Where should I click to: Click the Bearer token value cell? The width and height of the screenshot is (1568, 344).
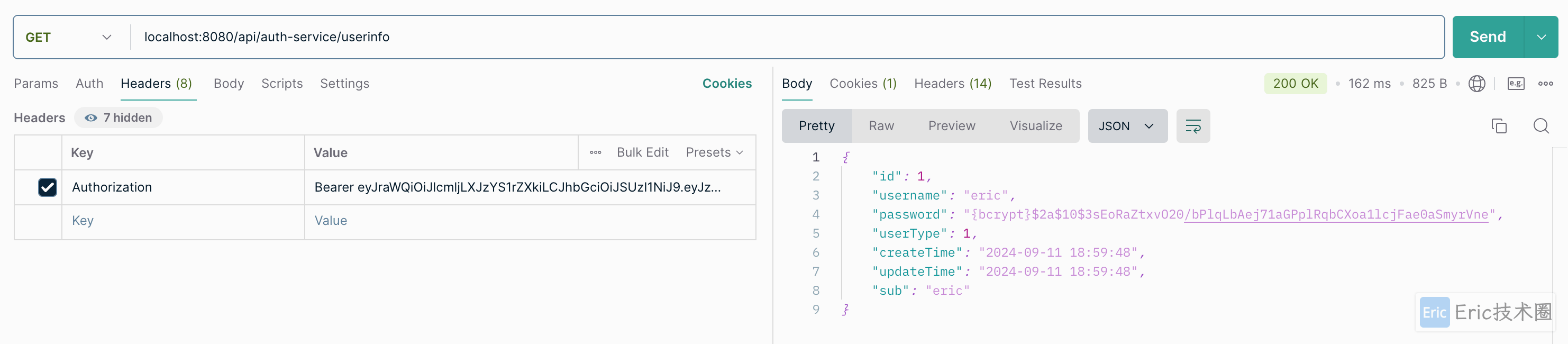[530, 187]
